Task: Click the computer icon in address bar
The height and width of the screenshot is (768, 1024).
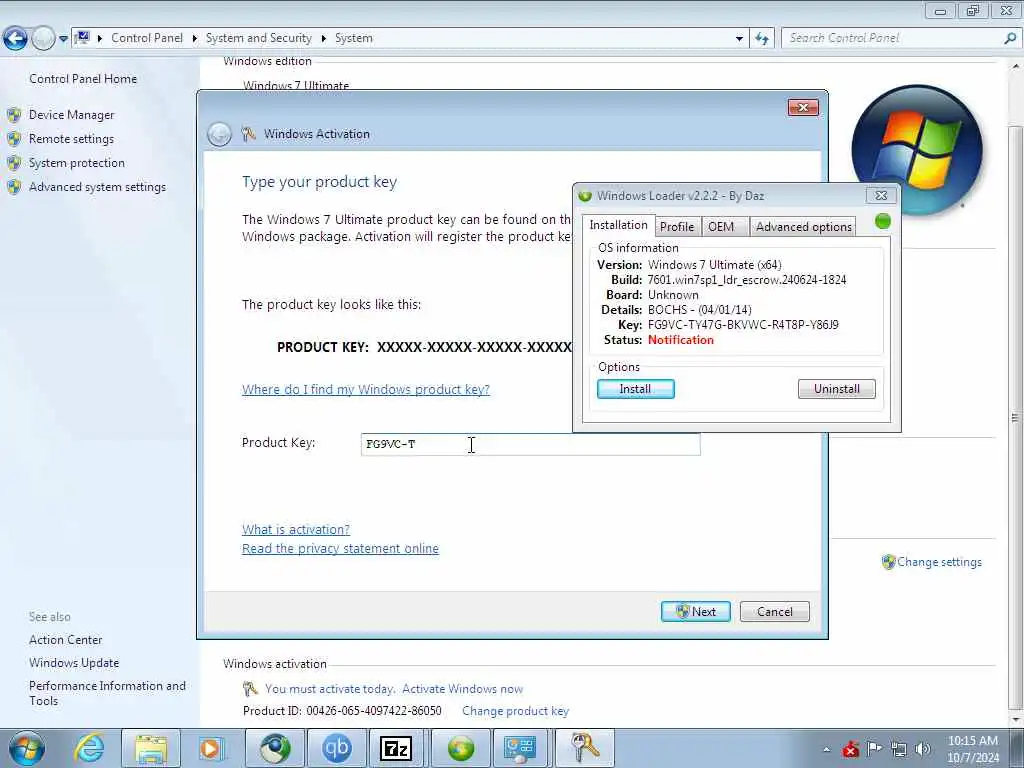Action: point(82,38)
